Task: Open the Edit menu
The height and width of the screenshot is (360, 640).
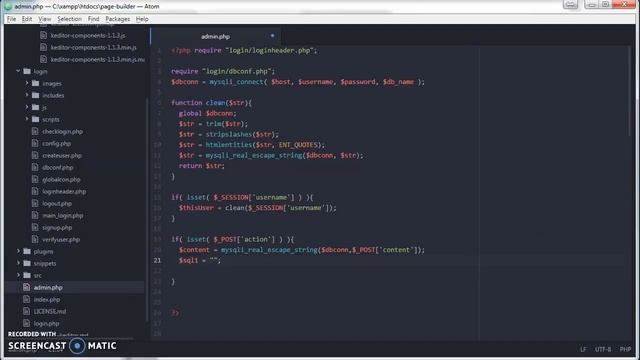Action: pyautogui.click(x=27, y=19)
